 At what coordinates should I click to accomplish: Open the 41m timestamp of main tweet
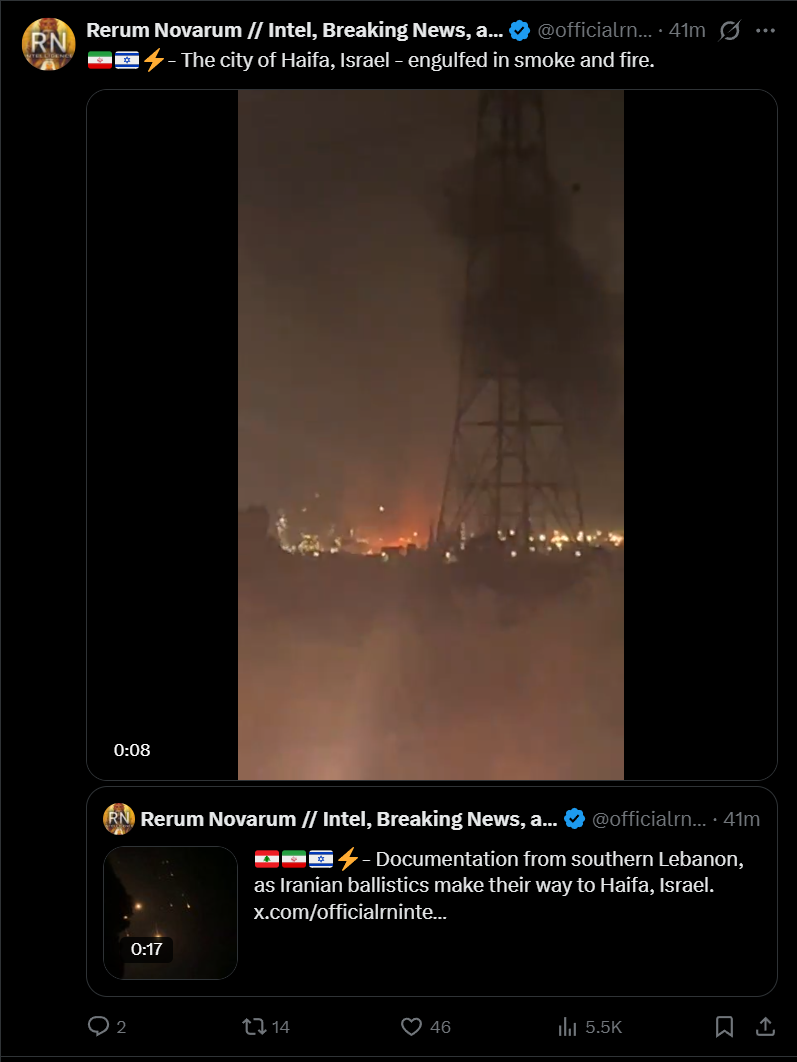[687, 30]
